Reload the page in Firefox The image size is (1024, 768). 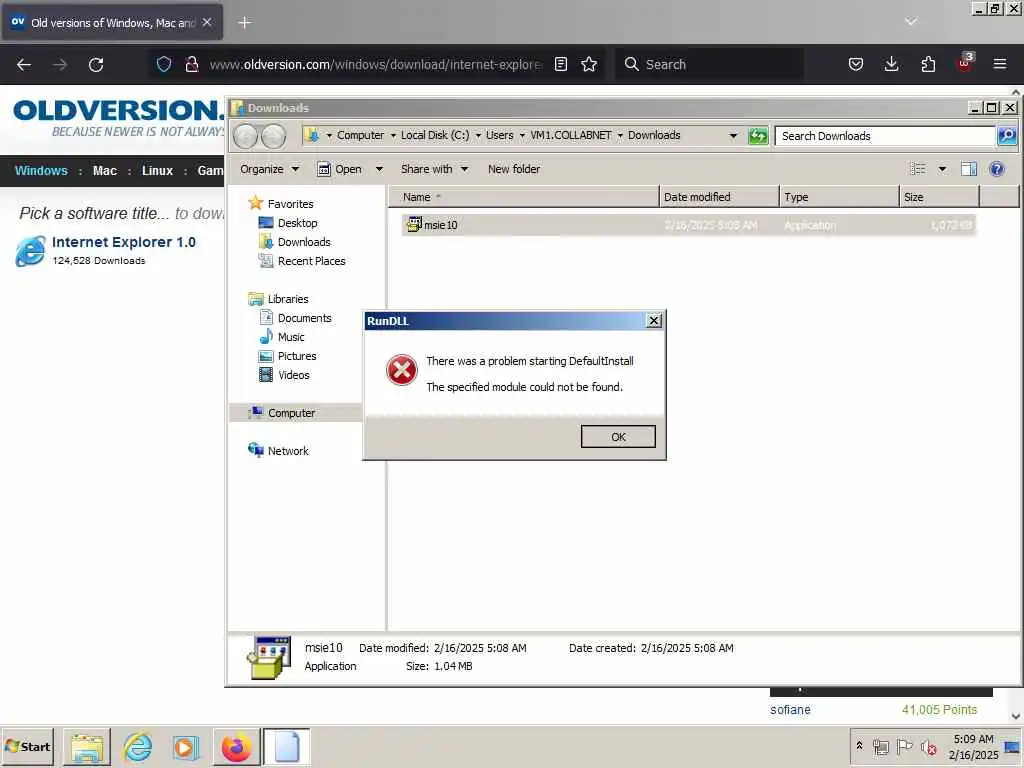click(x=96, y=65)
